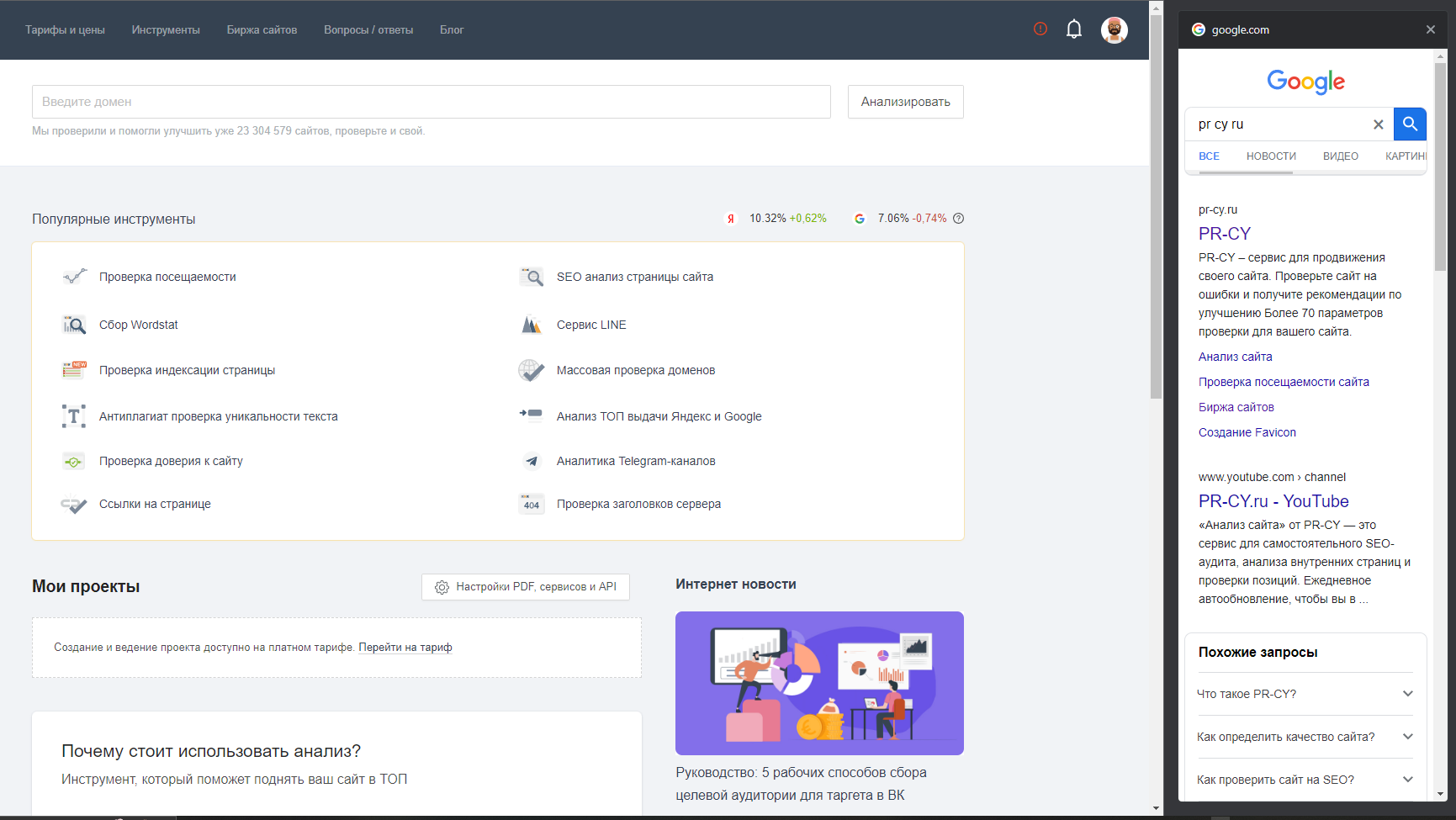Expand 'Как проверить сайт на SEO?' question

tap(1407, 780)
